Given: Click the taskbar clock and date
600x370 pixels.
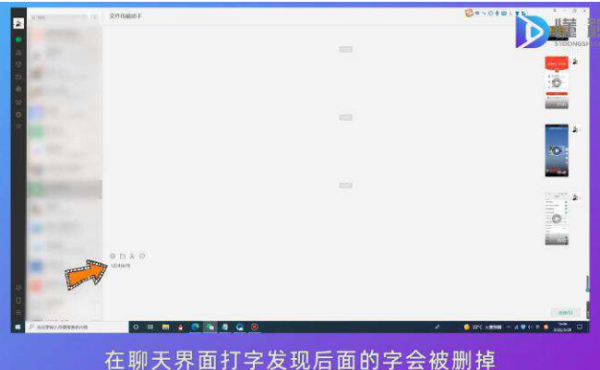Looking at the screenshot, I should [x=562, y=327].
